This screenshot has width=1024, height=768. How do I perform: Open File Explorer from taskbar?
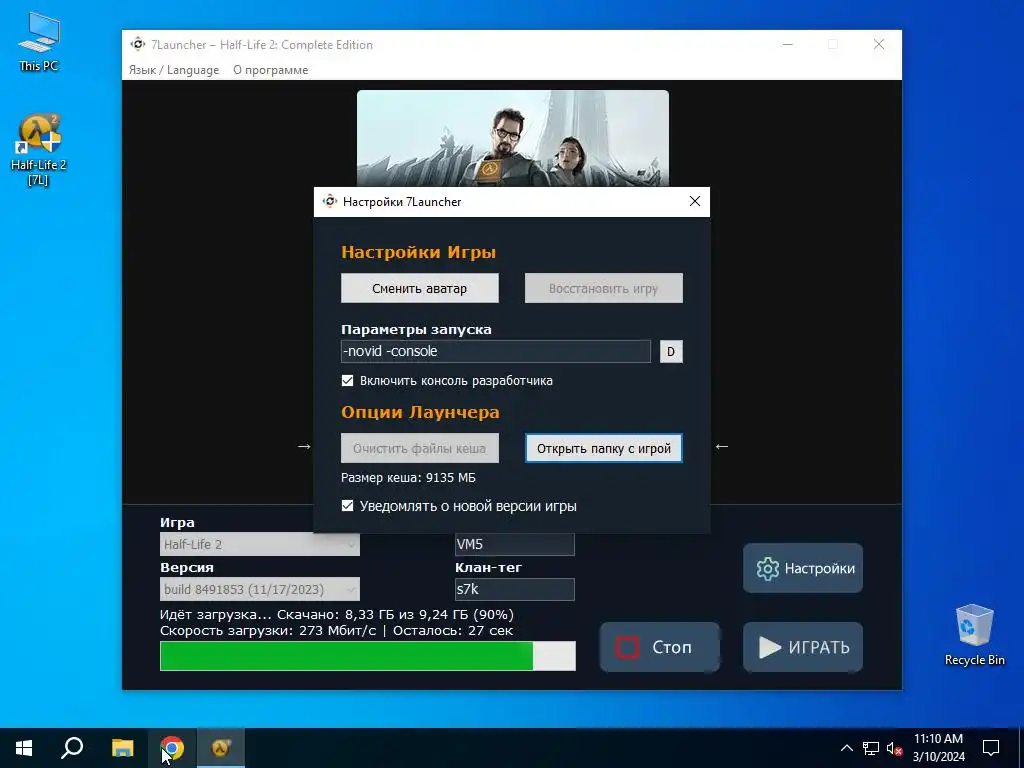[122, 748]
